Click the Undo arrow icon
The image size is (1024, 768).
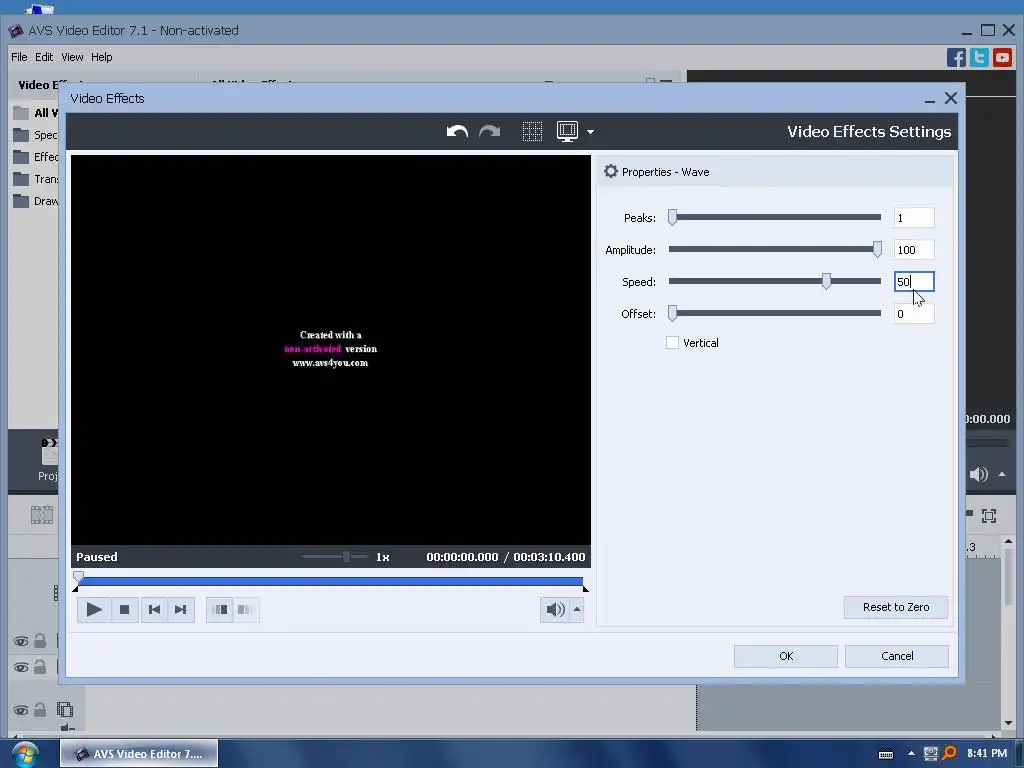point(457,132)
